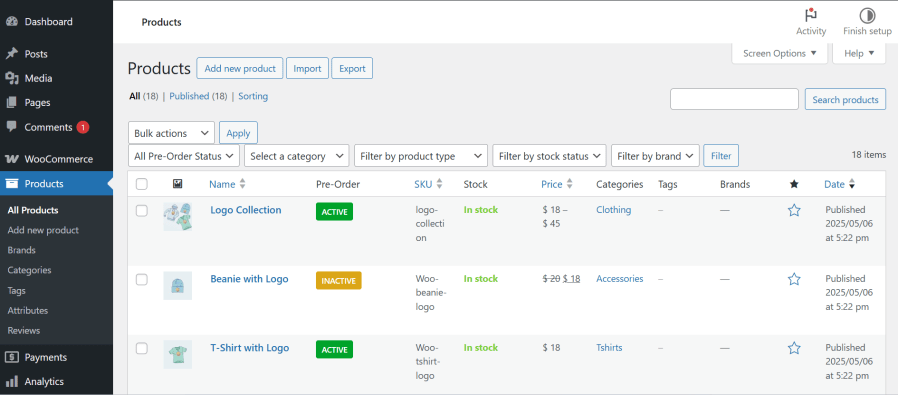The width and height of the screenshot is (898, 395).
Task: Click the Apply bulk actions button
Action: [x=238, y=133]
